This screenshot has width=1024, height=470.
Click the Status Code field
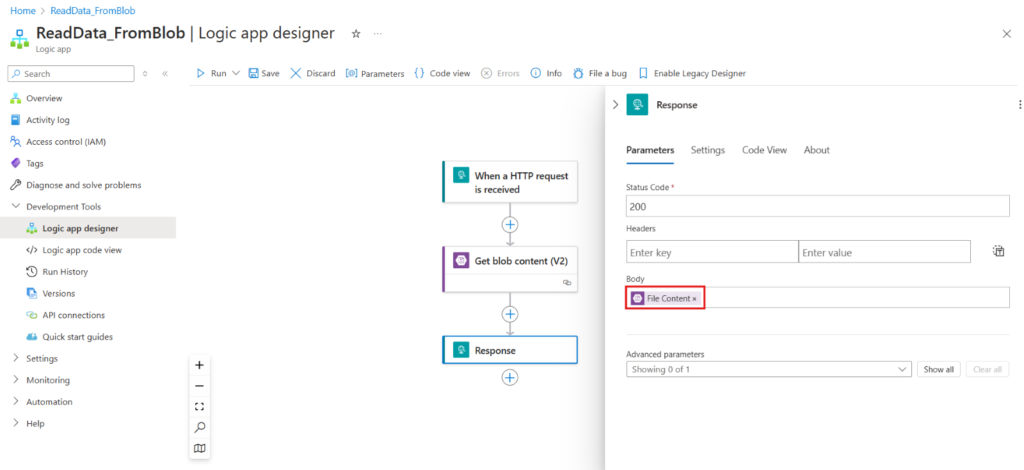click(818, 207)
